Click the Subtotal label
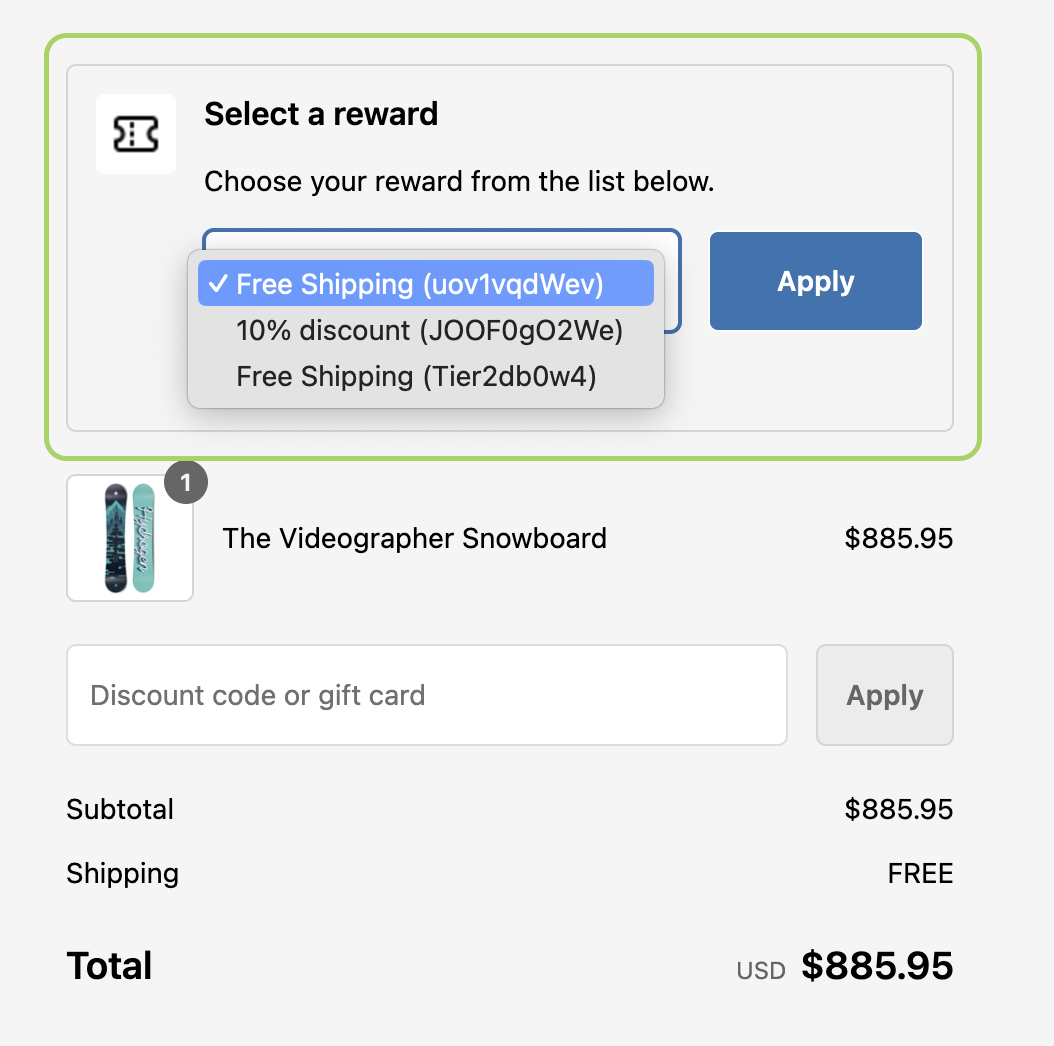 [119, 809]
